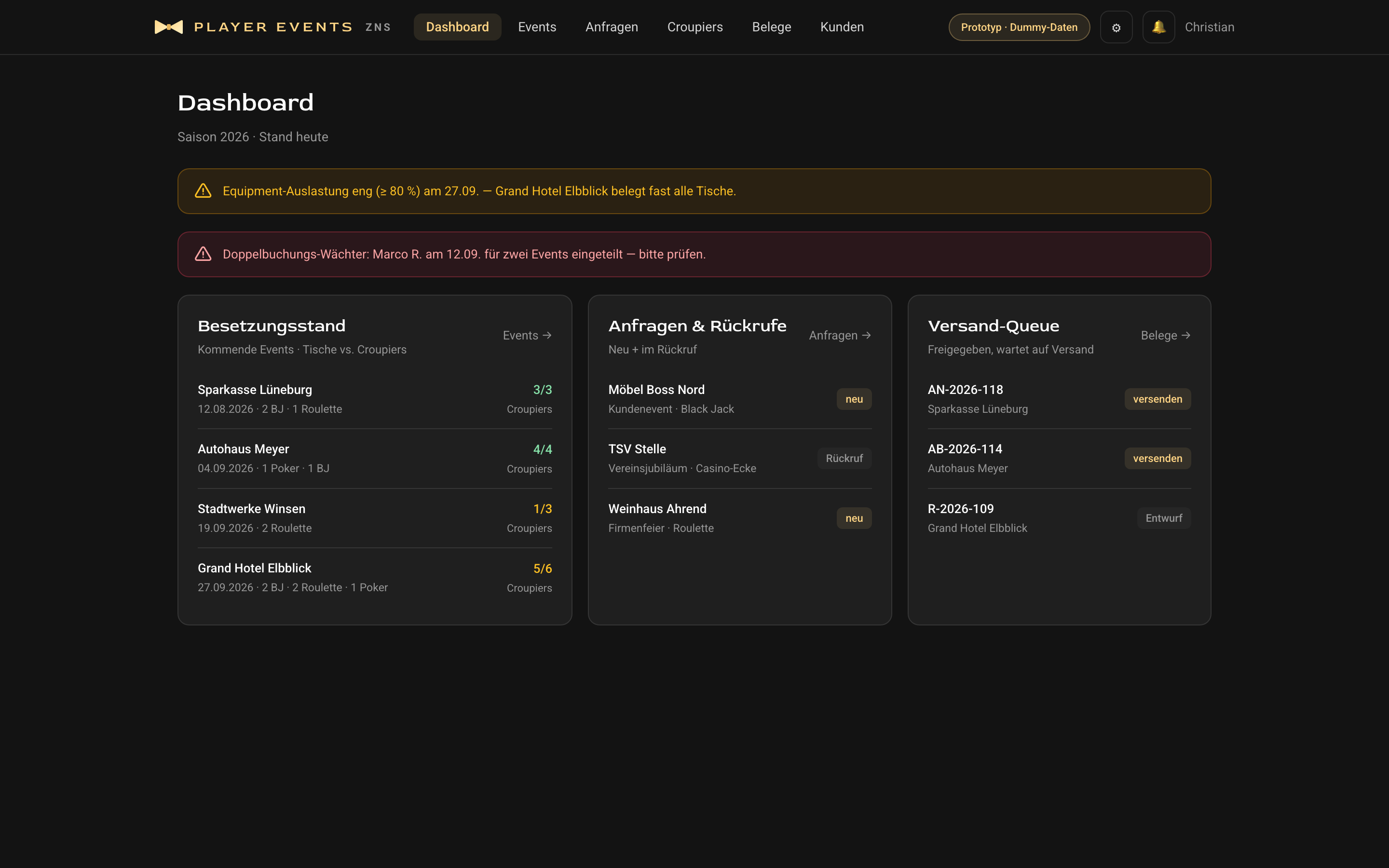Screen dimensions: 1389x868
Task: Click neu badge on Möbel Boss Nord
Action: point(854,399)
